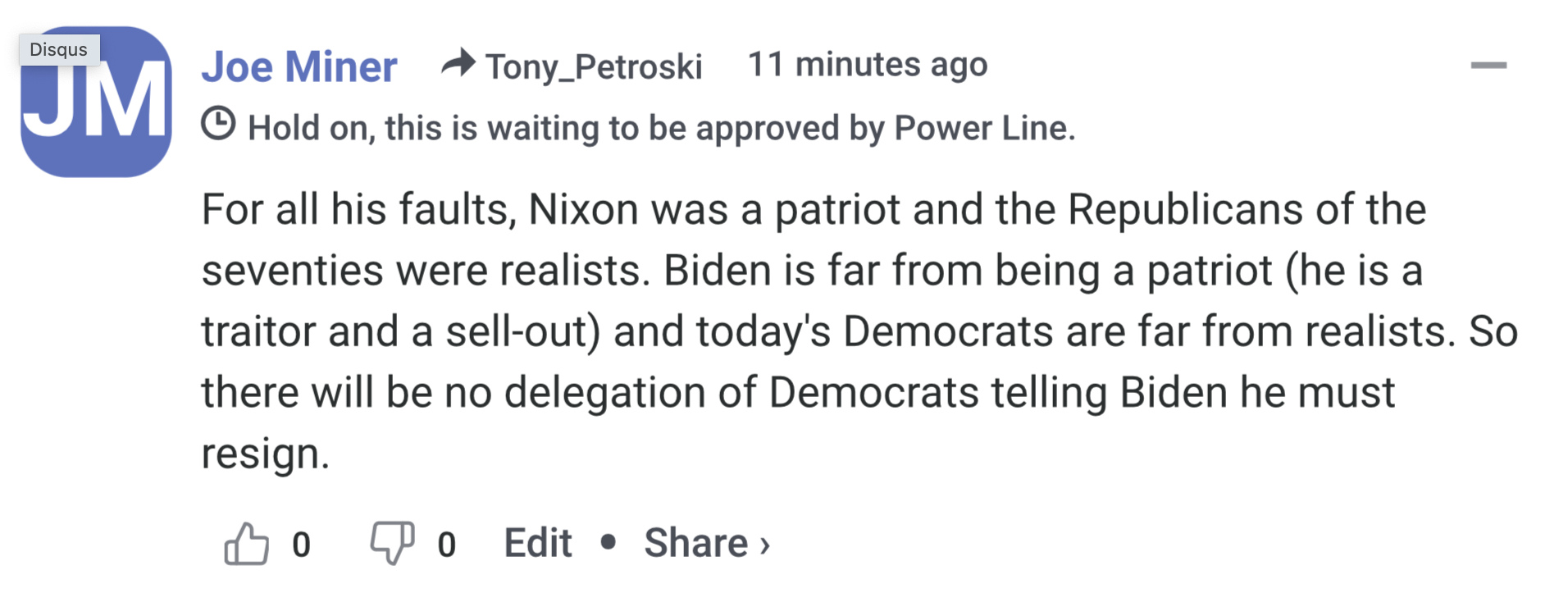The width and height of the screenshot is (1568, 607).
Task: Edit the comment via Edit link
Action: pyautogui.click(x=538, y=543)
